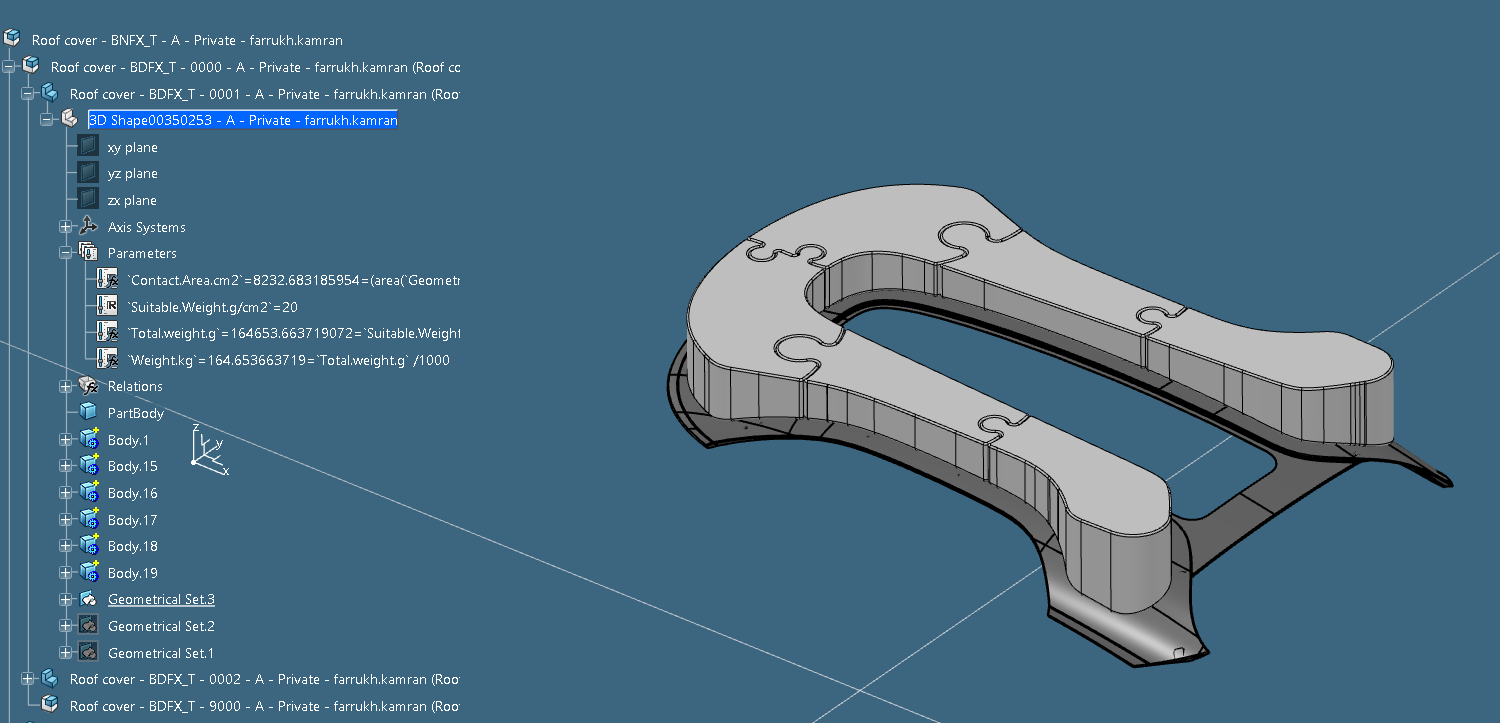Screen dimensions: 1500x723
Task: Collapse the Parameters node
Action: pos(66,253)
